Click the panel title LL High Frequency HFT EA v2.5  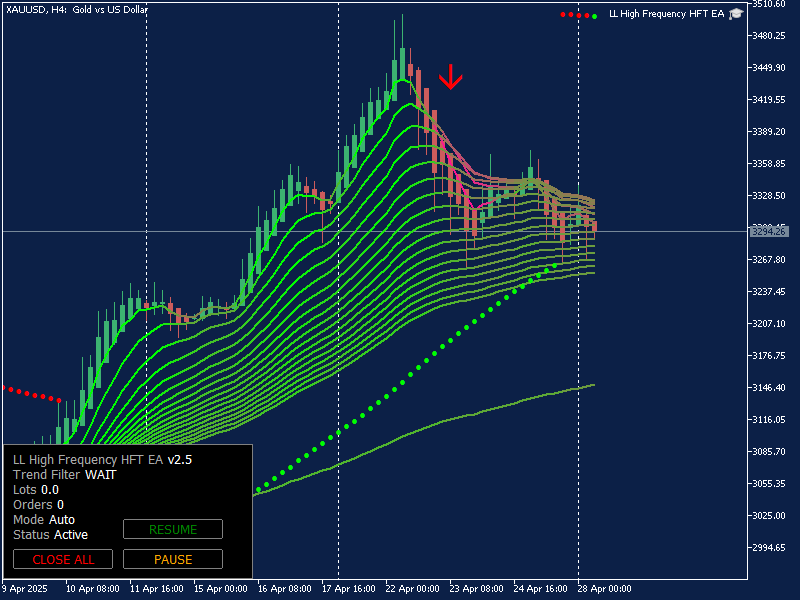coord(103,460)
